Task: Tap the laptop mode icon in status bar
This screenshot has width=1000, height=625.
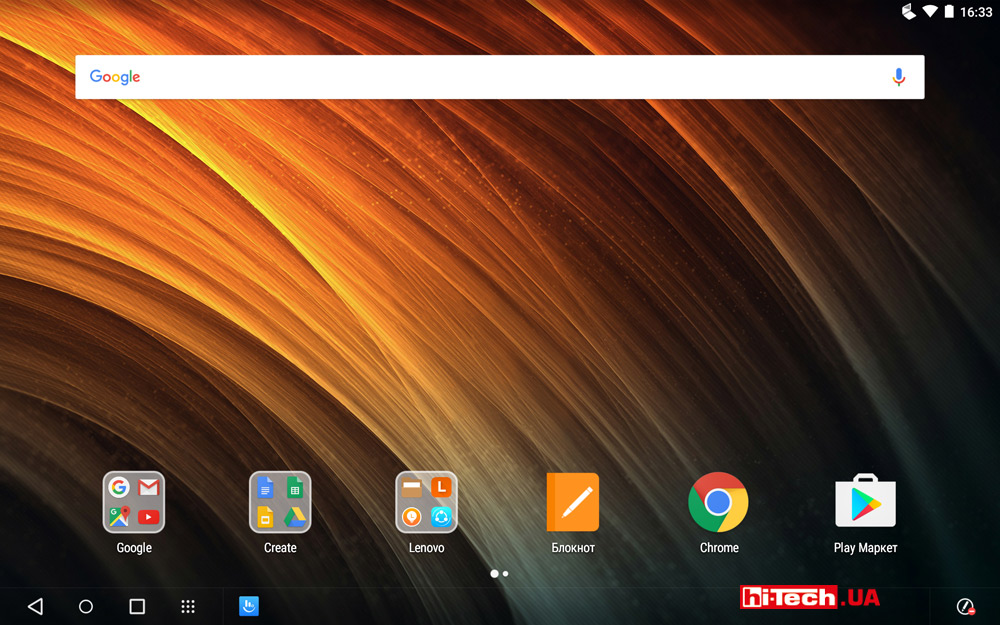Action: [x=909, y=12]
